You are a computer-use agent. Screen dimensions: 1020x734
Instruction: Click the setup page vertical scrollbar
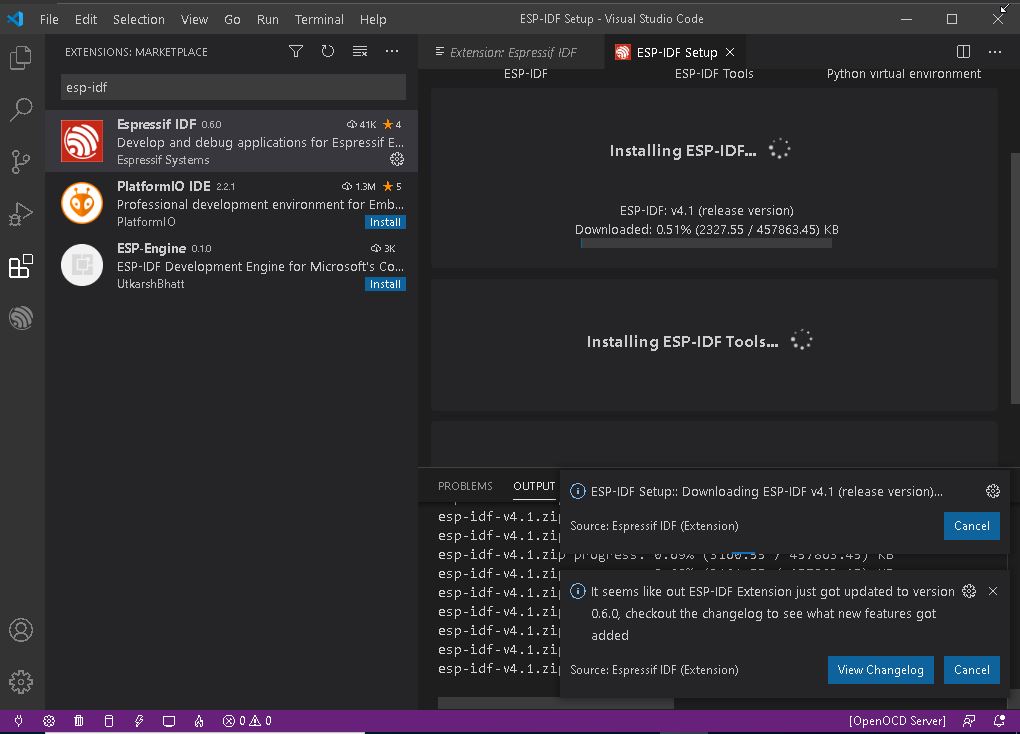[1015, 279]
